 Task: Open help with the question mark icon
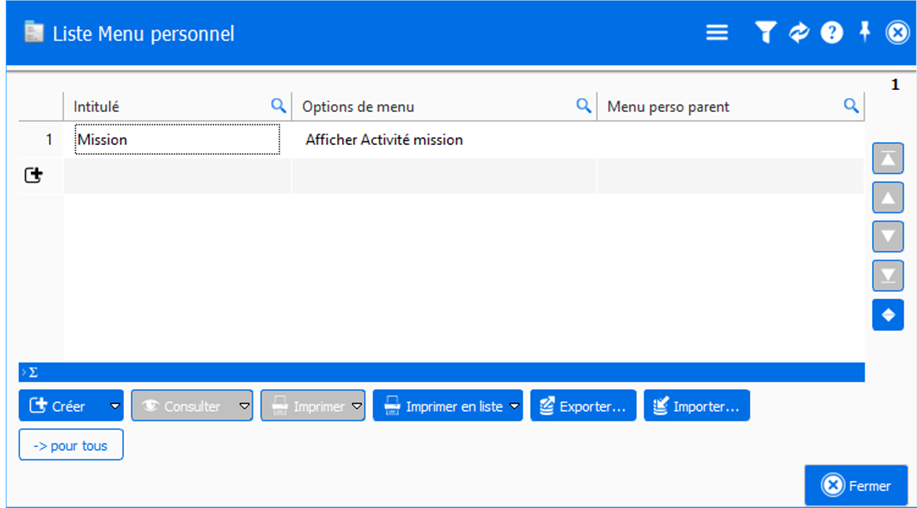point(832,33)
